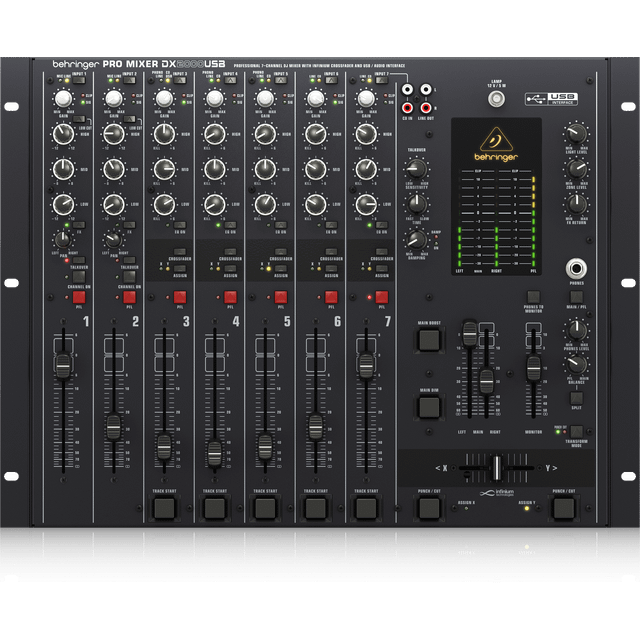Screen dimensions: 640x640
Task: Click the TRACK START button for channel 3
Action: click(x=164, y=508)
